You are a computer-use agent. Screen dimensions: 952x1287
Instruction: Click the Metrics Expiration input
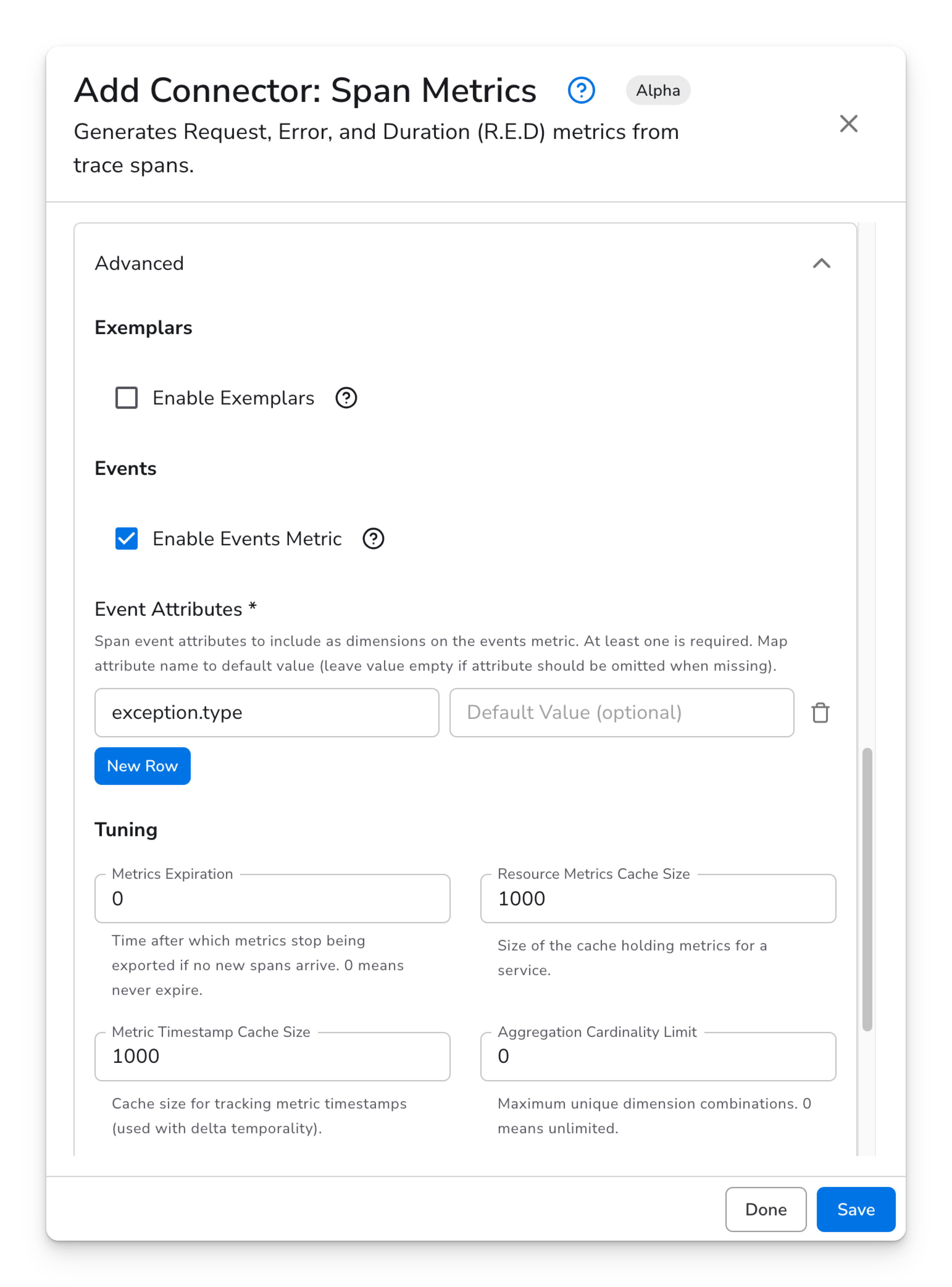(272, 899)
